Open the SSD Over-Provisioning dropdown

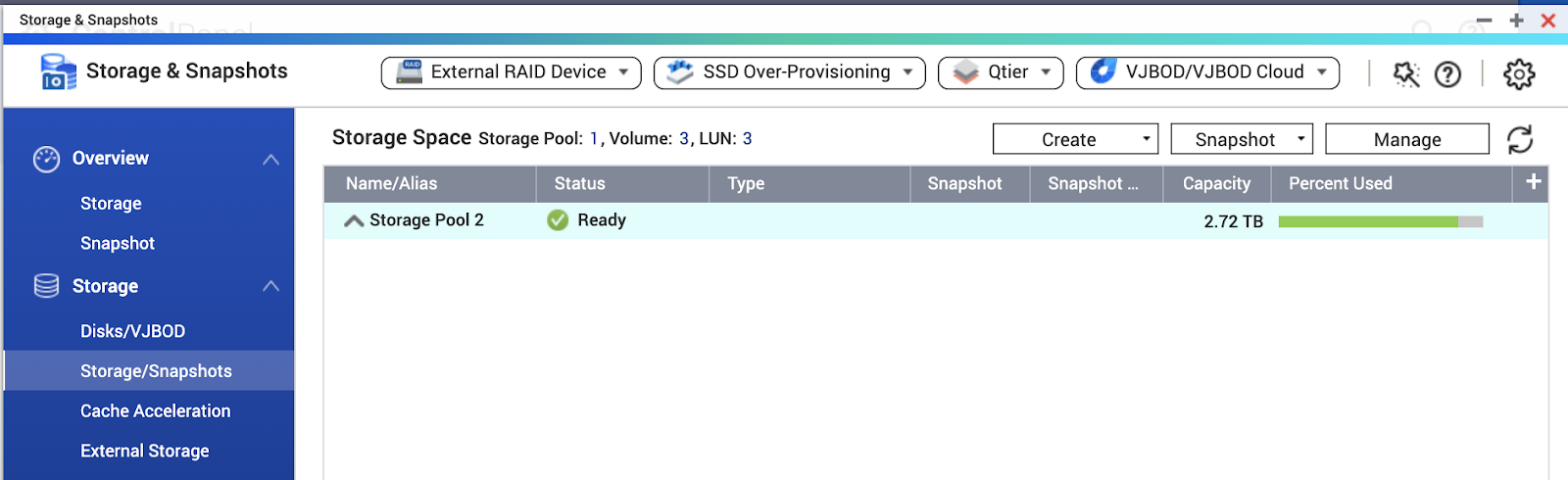pyautogui.click(x=790, y=72)
